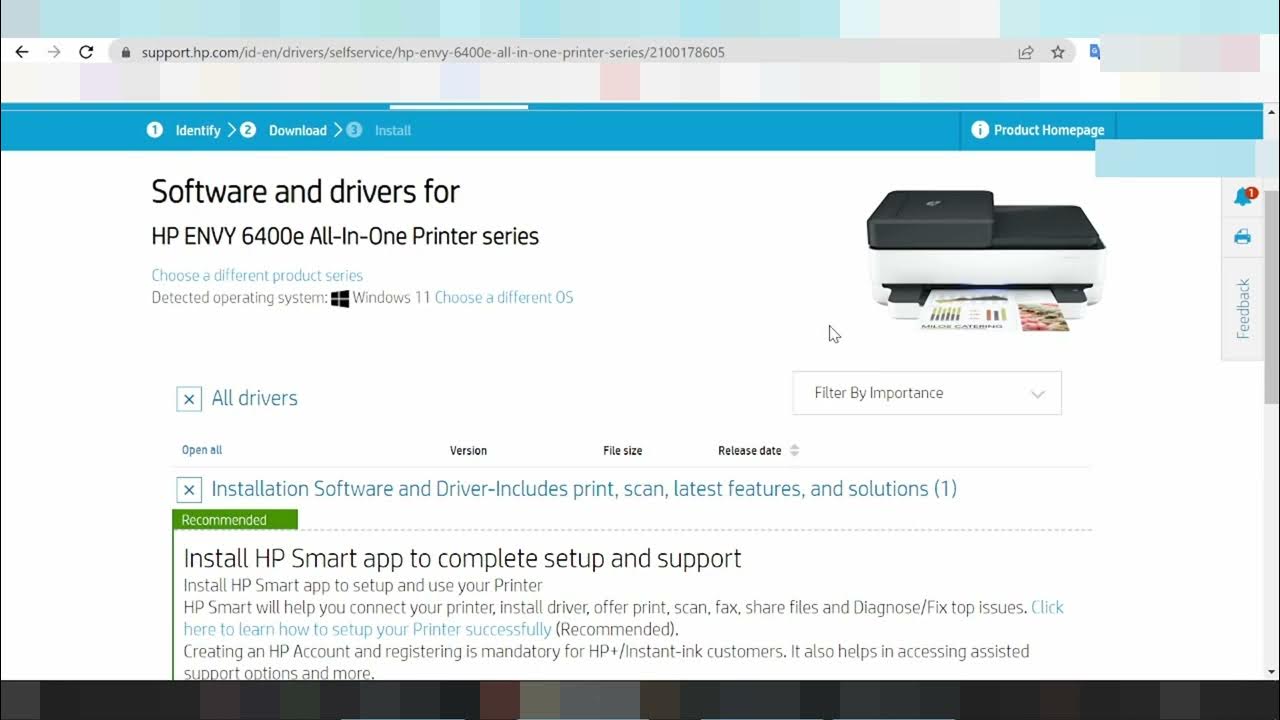
Task: Share this page via share icon
Action: pos(1026,52)
